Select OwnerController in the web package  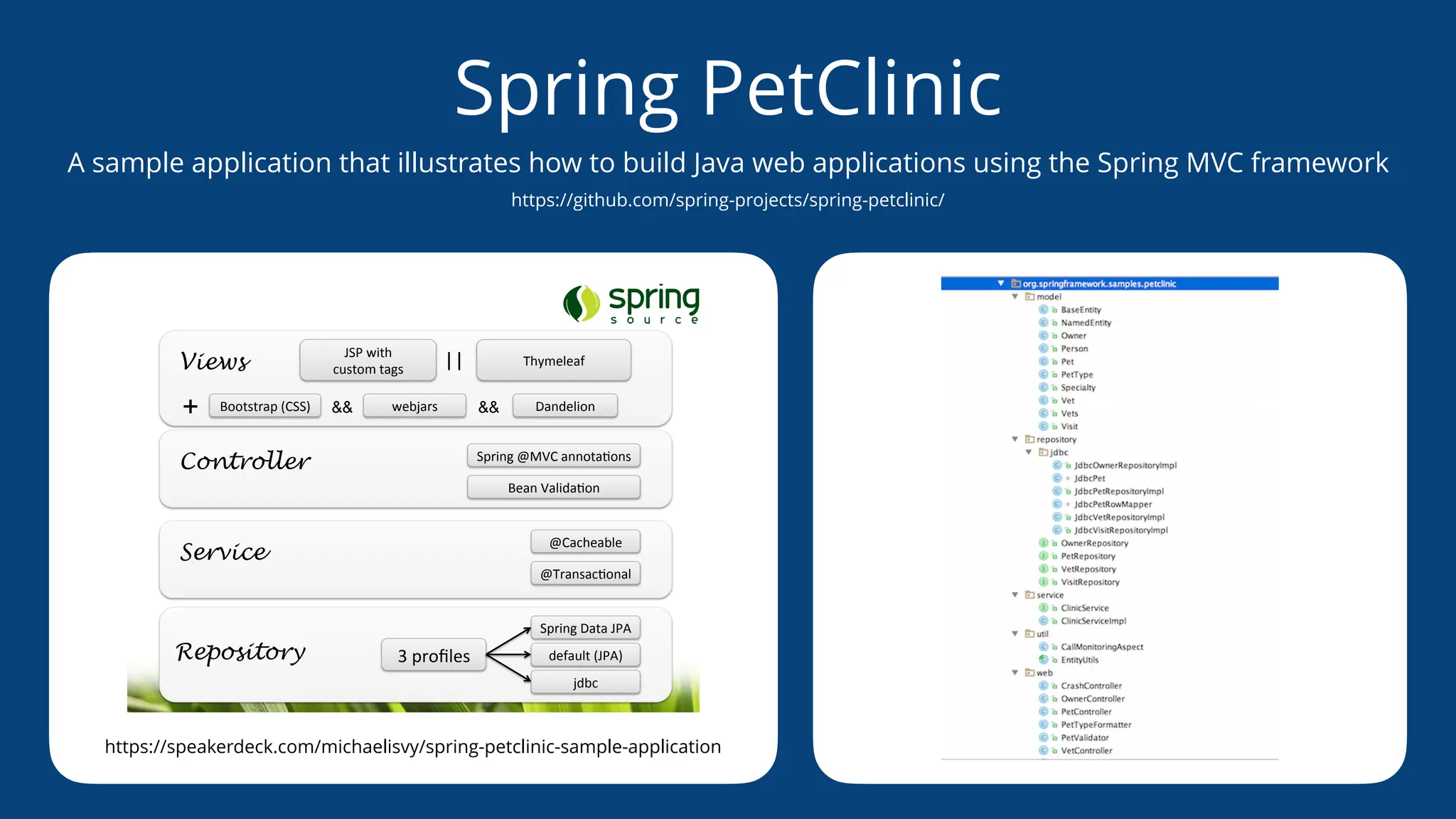[x=1093, y=699]
